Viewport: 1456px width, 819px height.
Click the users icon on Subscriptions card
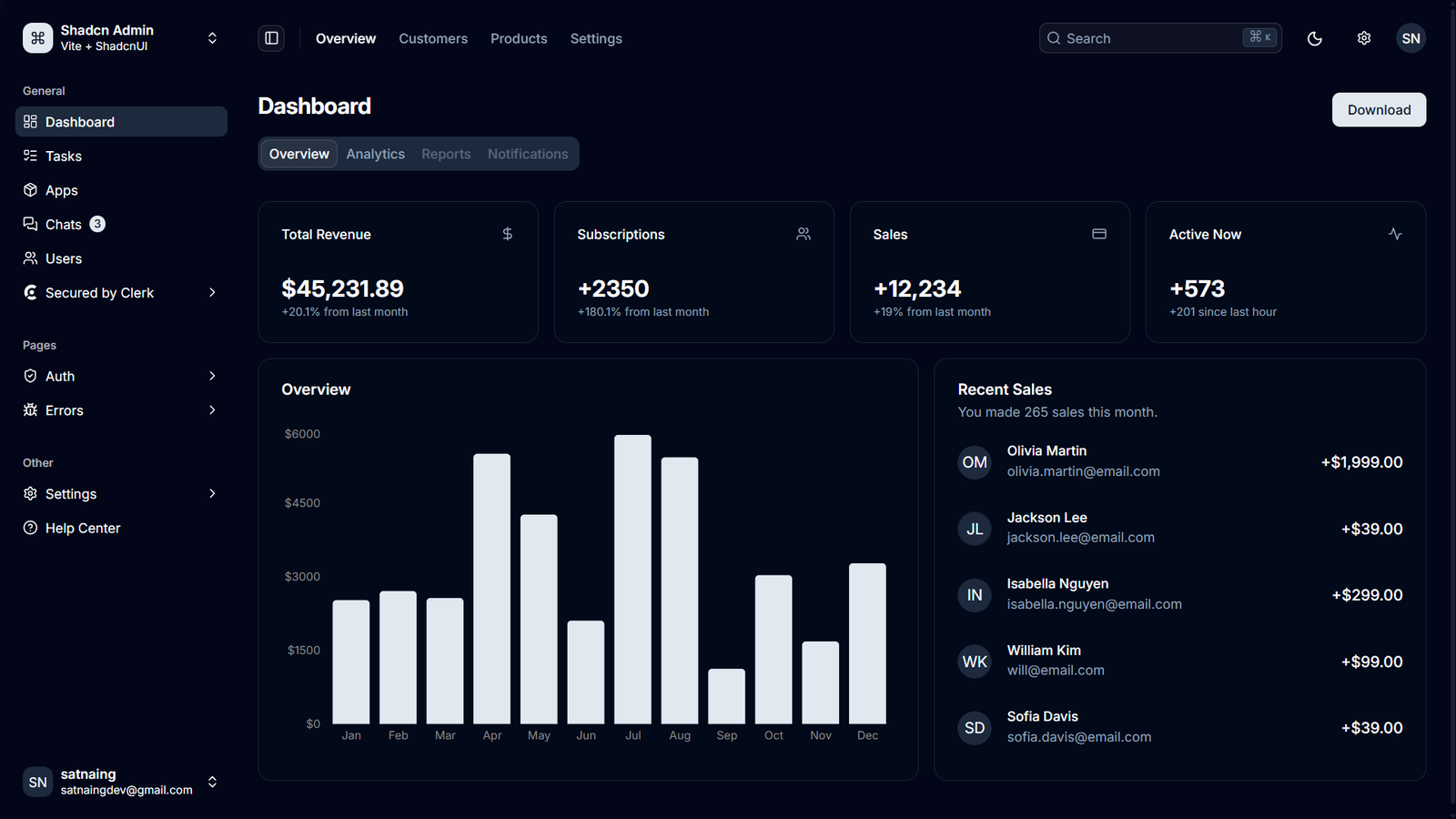pyautogui.click(x=803, y=234)
